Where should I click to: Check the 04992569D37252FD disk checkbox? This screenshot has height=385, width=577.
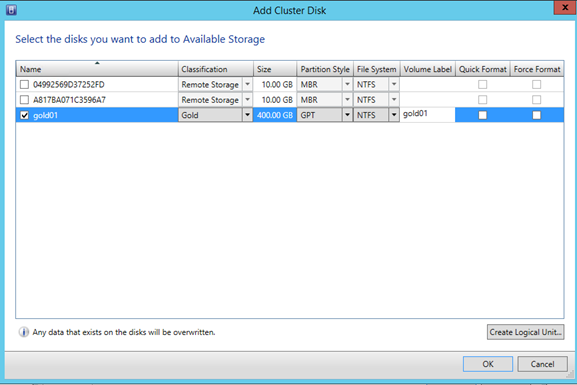24,85
